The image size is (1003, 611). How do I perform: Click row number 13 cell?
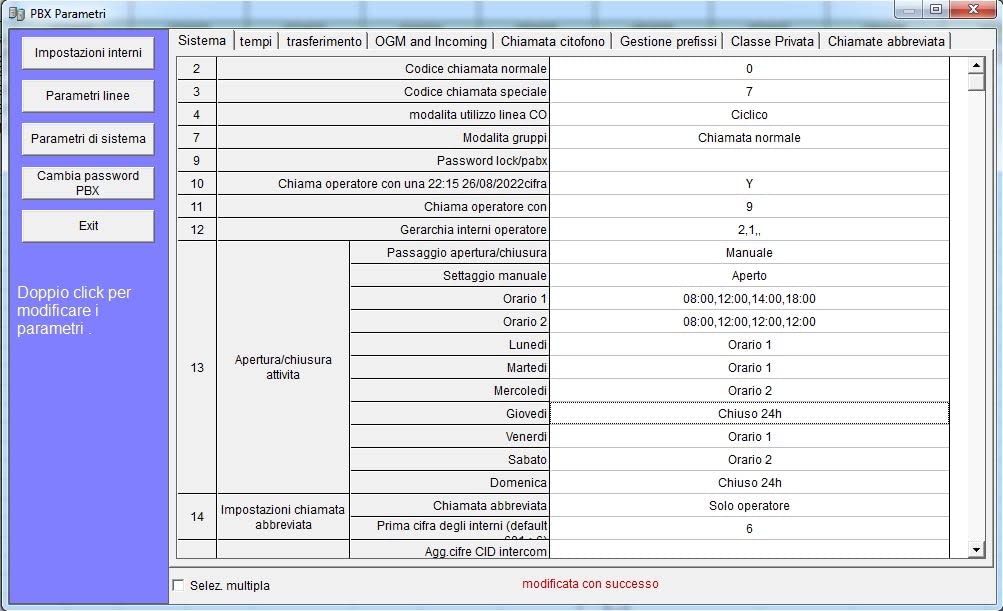(x=197, y=367)
